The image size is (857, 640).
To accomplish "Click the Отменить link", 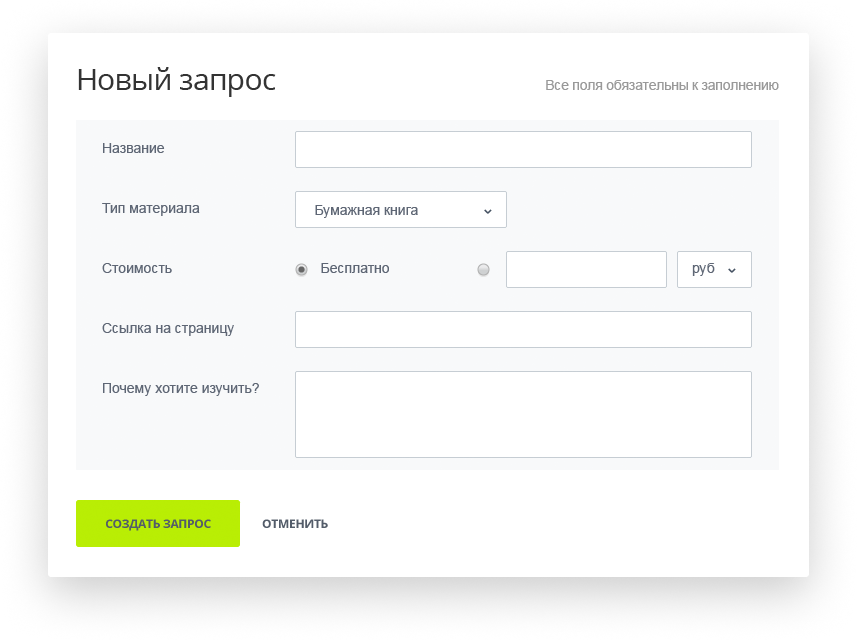I will [x=295, y=524].
